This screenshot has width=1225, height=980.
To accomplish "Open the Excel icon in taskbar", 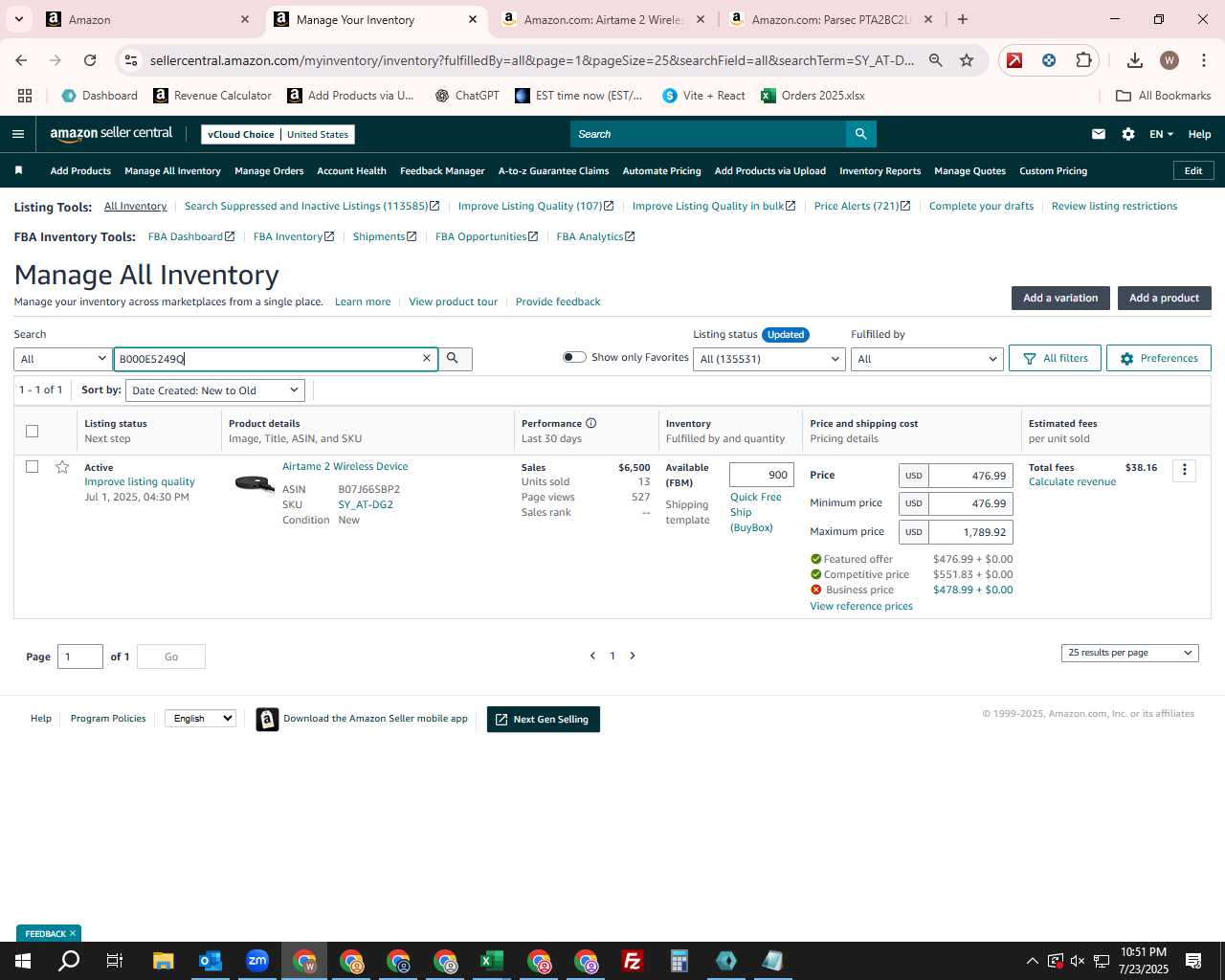I will pyautogui.click(x=492, y=961).
